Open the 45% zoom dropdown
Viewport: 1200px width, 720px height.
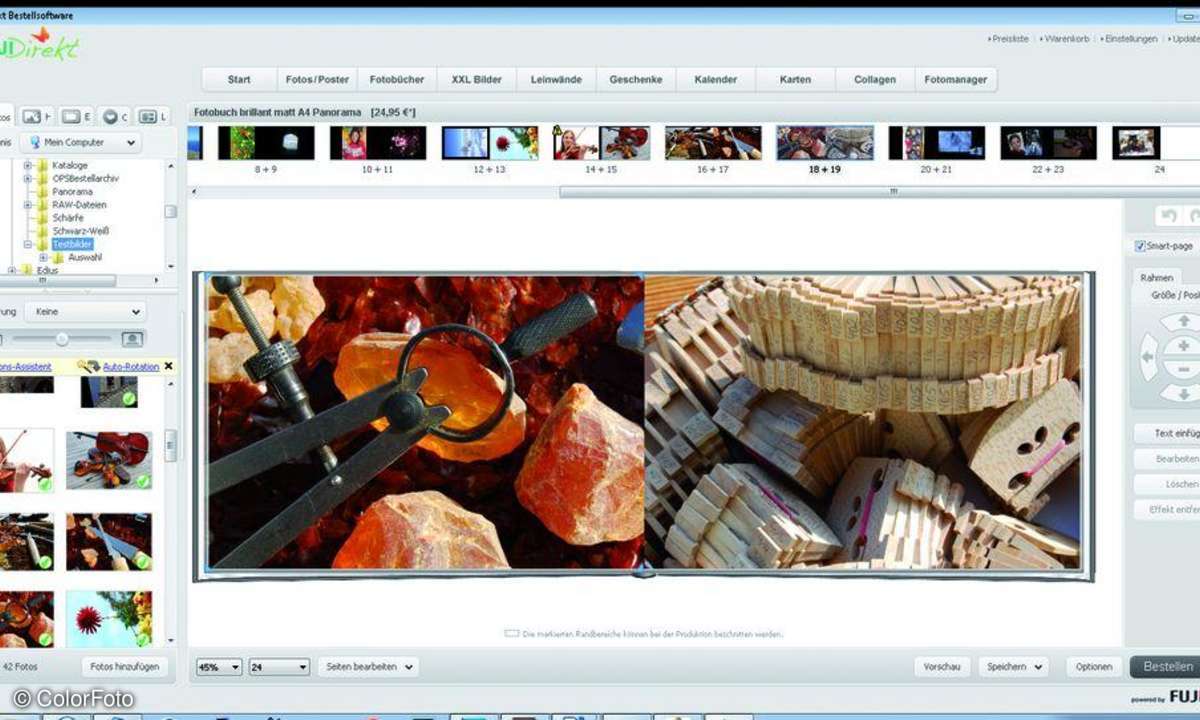(219, 667)
